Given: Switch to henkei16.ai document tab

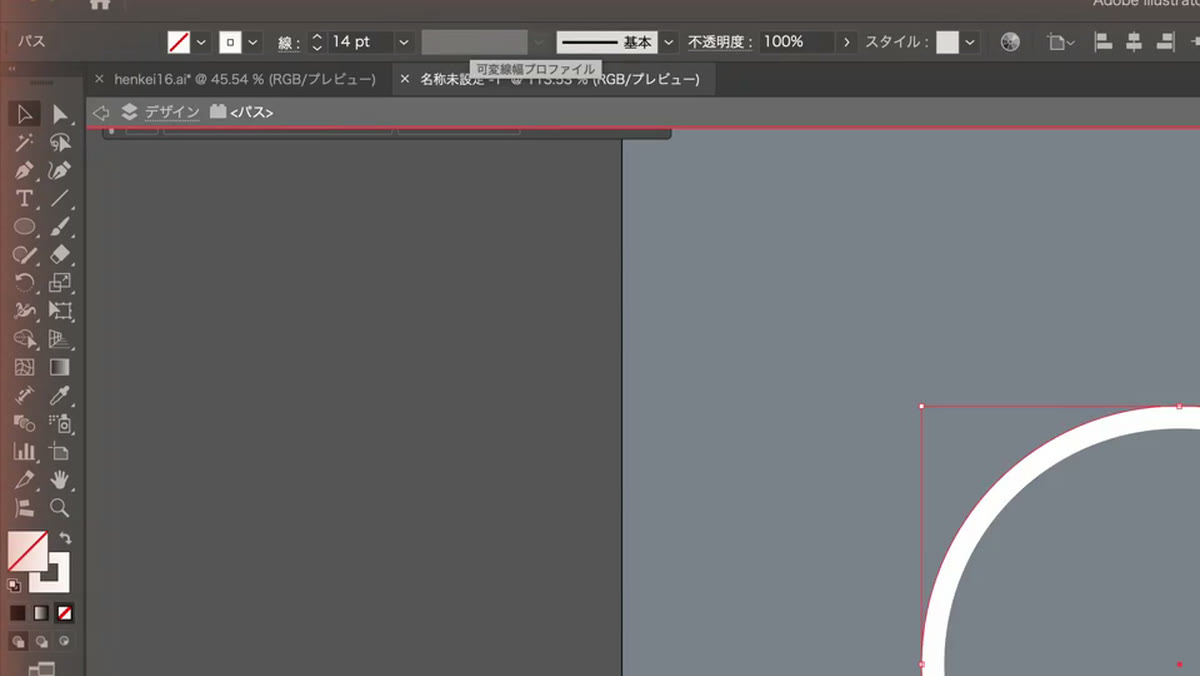Looking at the screenshot, I should [245, 79].
